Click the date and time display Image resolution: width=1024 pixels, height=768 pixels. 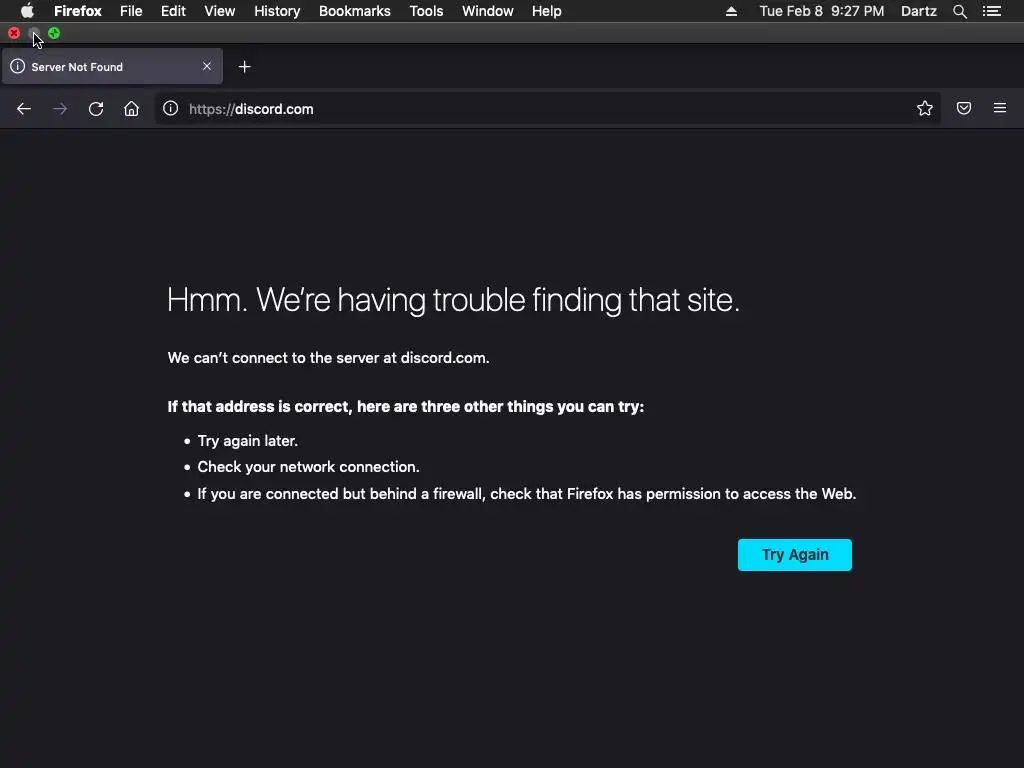822,11
